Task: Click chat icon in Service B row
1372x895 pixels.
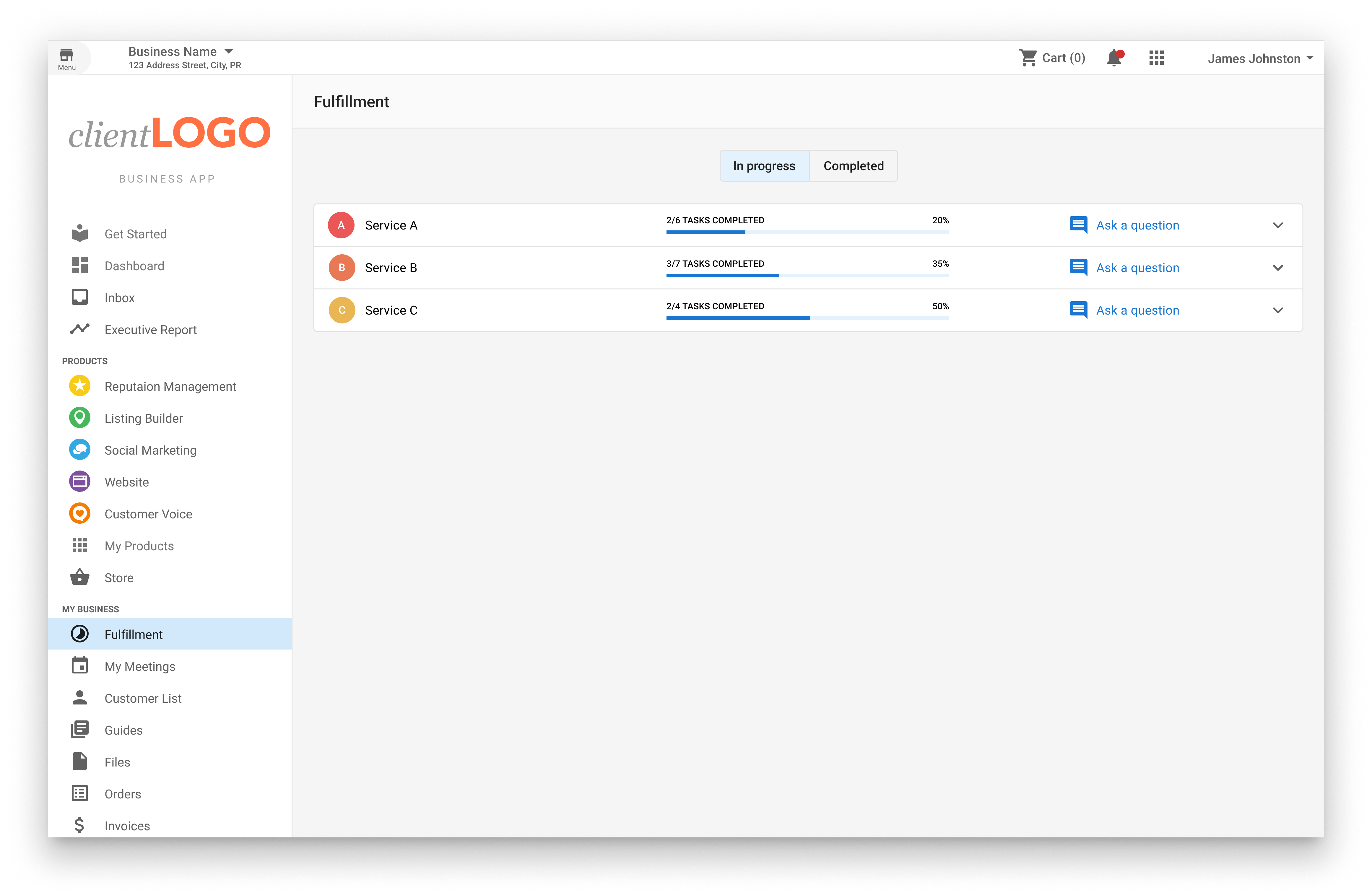Action: click(x=1079, y=267)
